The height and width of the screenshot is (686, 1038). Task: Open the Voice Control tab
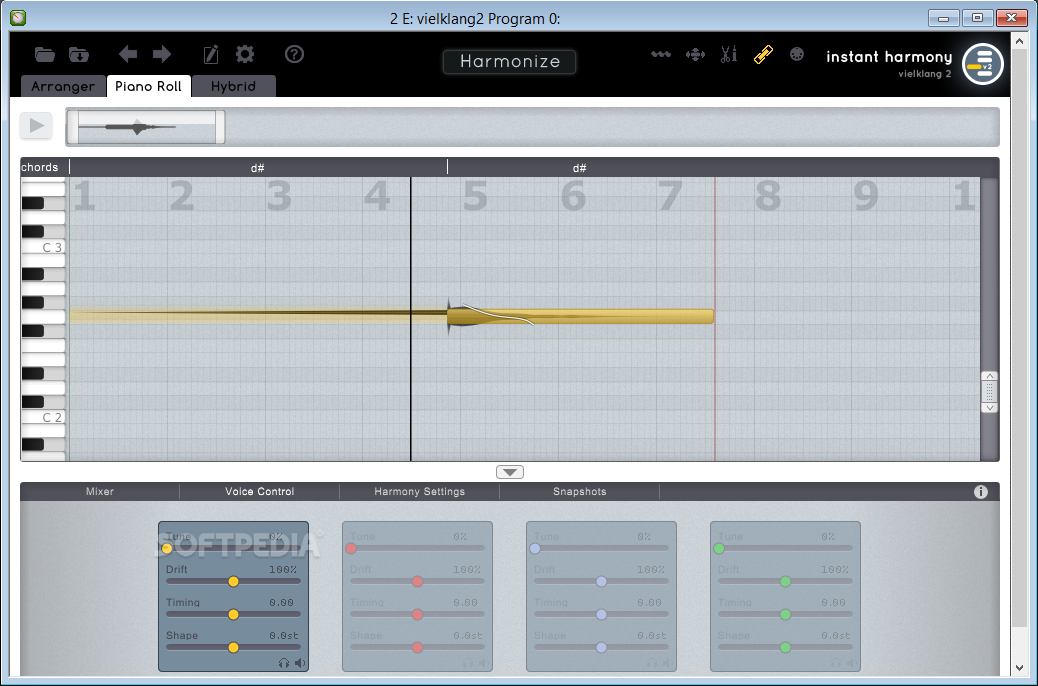[260, 491]
